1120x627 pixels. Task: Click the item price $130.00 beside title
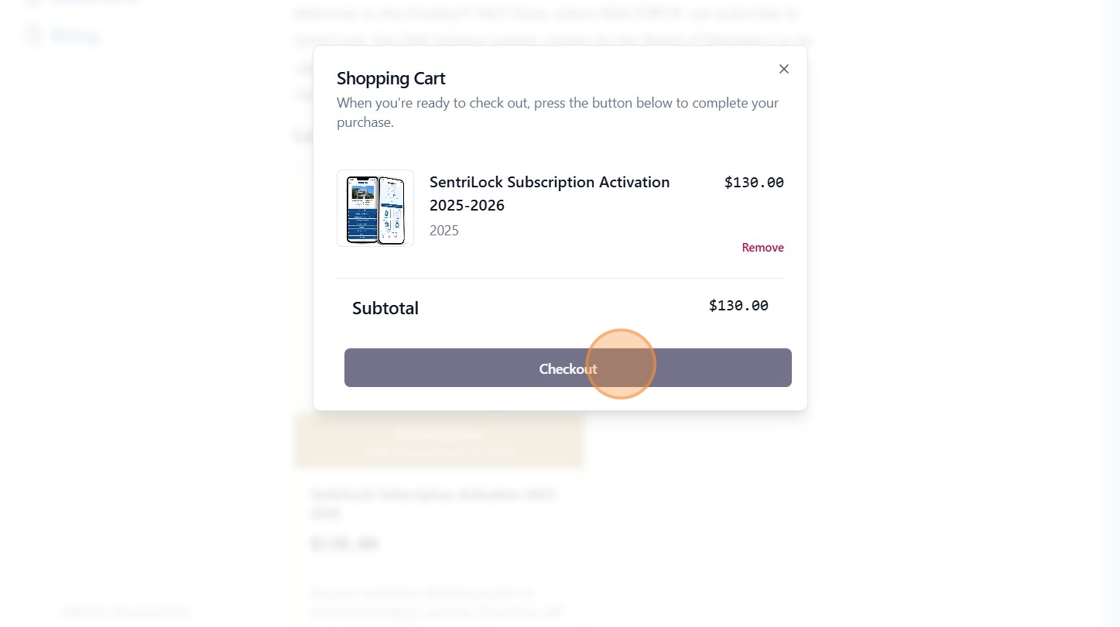coord(754,182)
